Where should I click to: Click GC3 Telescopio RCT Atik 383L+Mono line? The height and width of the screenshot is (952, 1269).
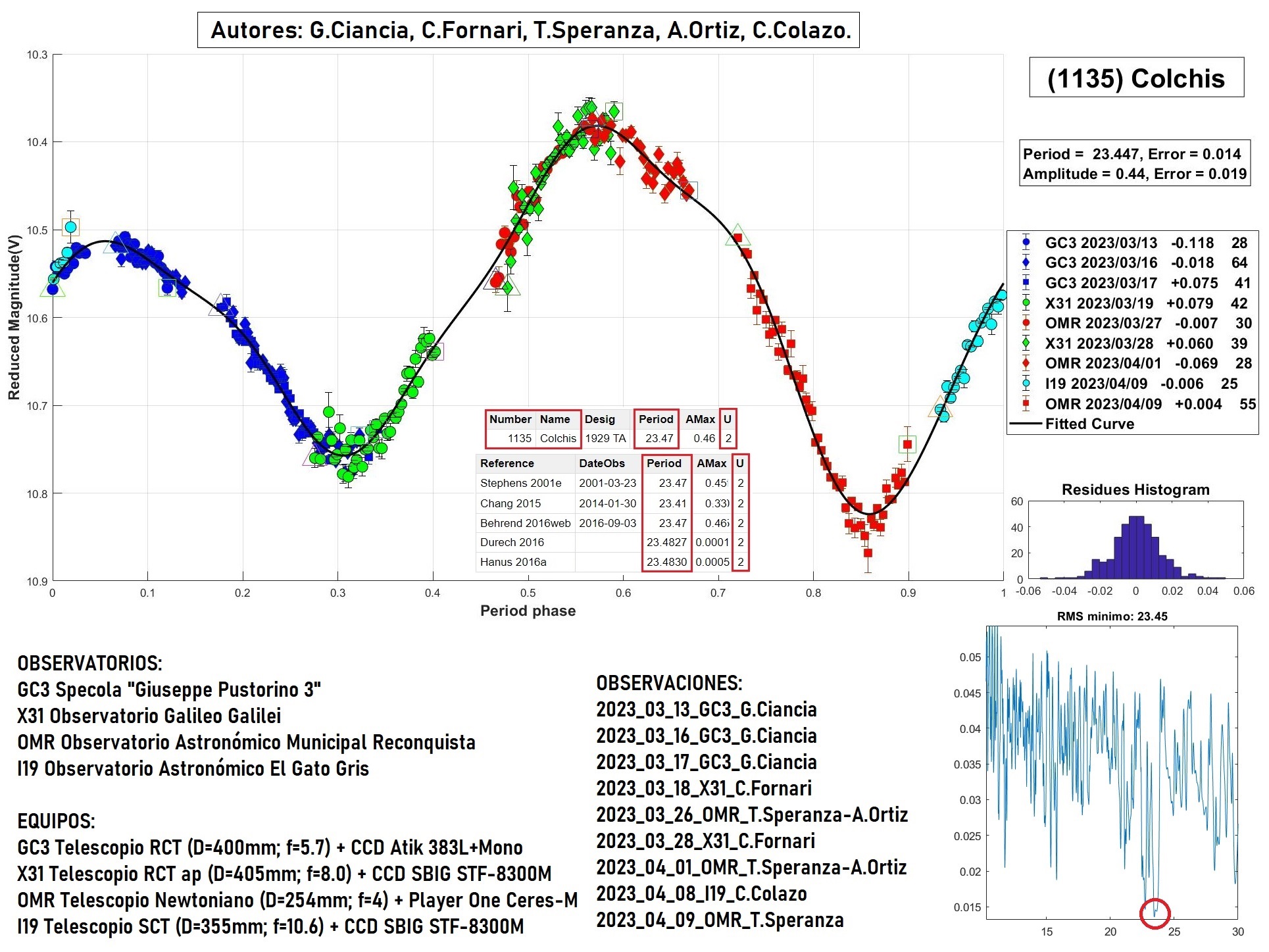(x=270, y=847)
